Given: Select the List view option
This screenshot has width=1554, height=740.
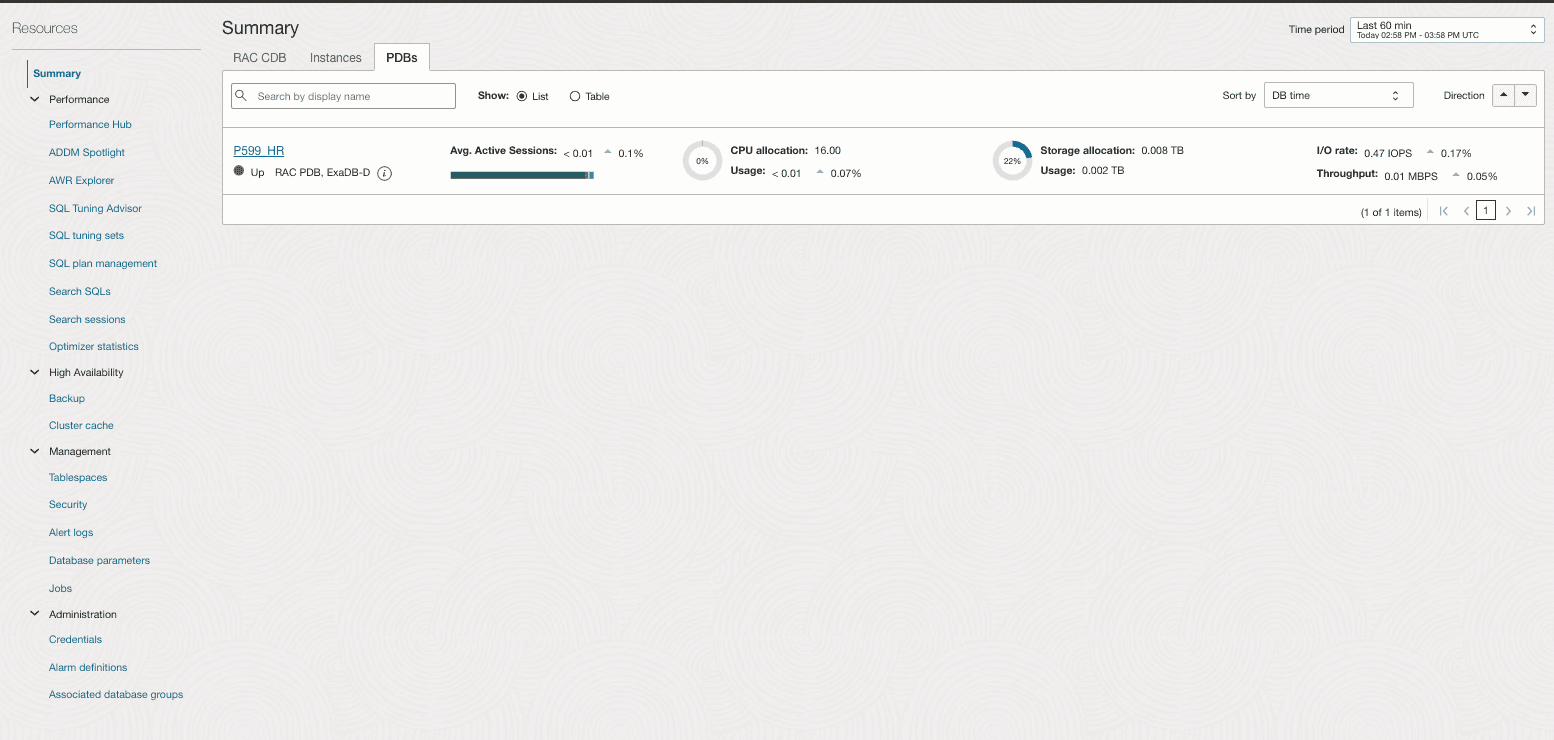Looking at the screenshot, I should coord(522,96).
